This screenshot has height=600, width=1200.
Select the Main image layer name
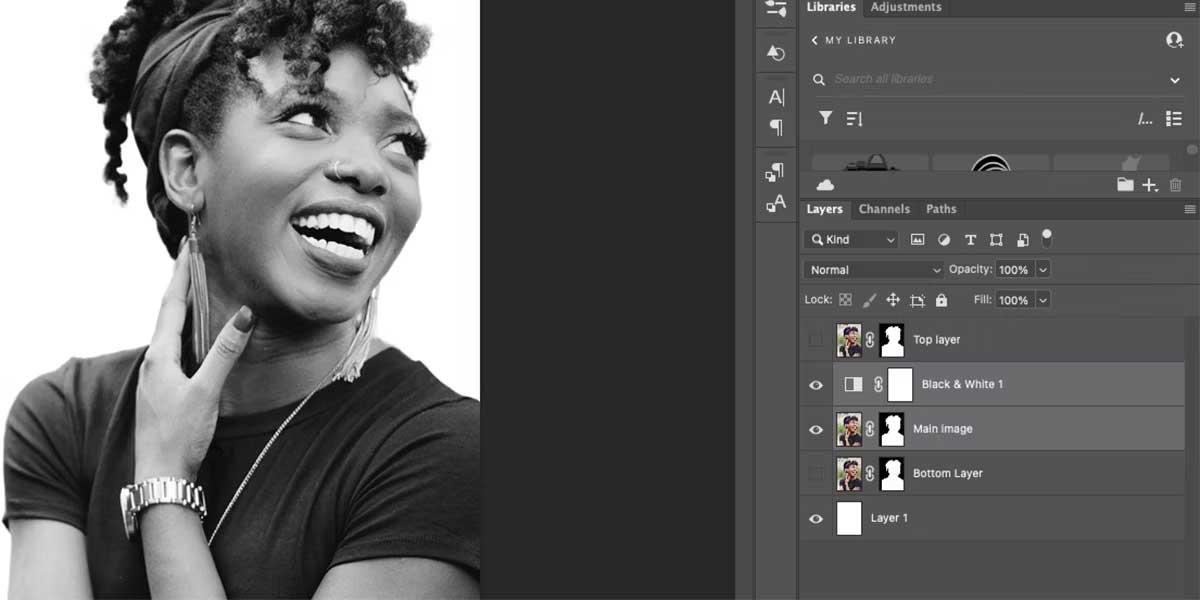tap(942, 429)
